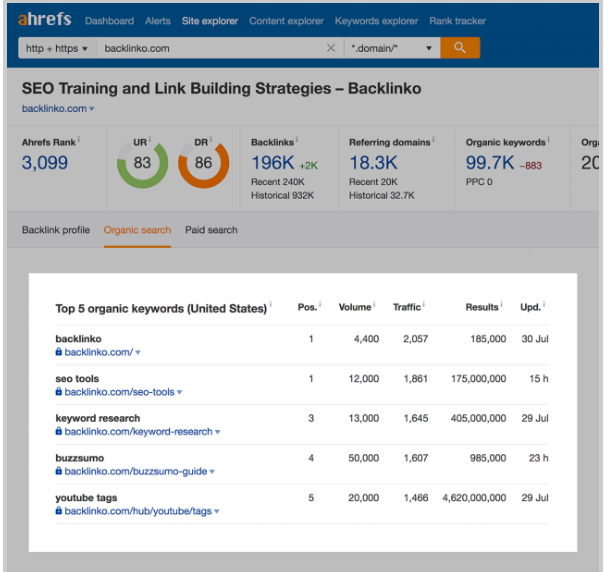Click info icon next to Pos. column
Screen dimensions: 605x572
pyautogui.click(x=320, y=304)
